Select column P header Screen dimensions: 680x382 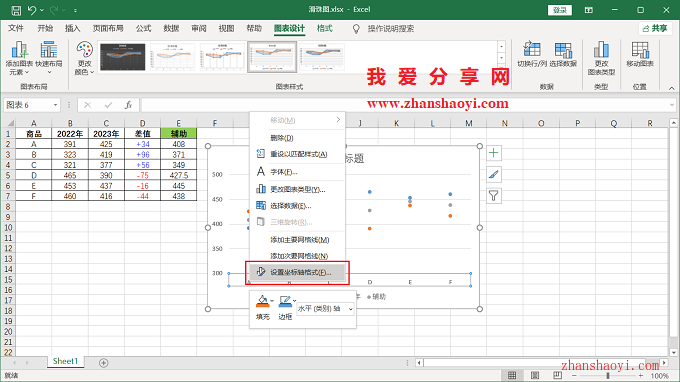pyautogui.click(x=577, y=123)
